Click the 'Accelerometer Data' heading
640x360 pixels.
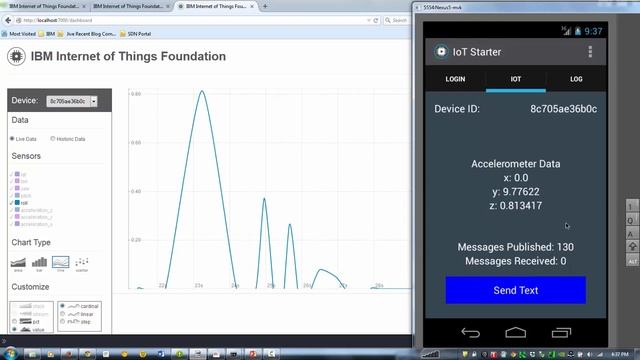coord(516,164)
